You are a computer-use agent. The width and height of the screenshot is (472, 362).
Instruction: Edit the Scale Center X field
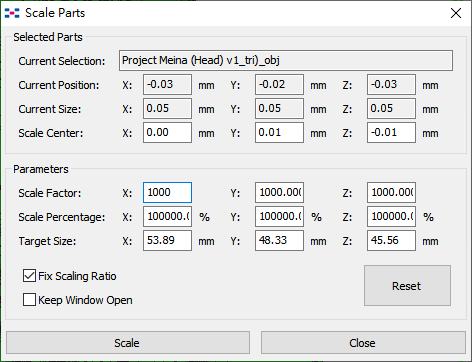167,133
